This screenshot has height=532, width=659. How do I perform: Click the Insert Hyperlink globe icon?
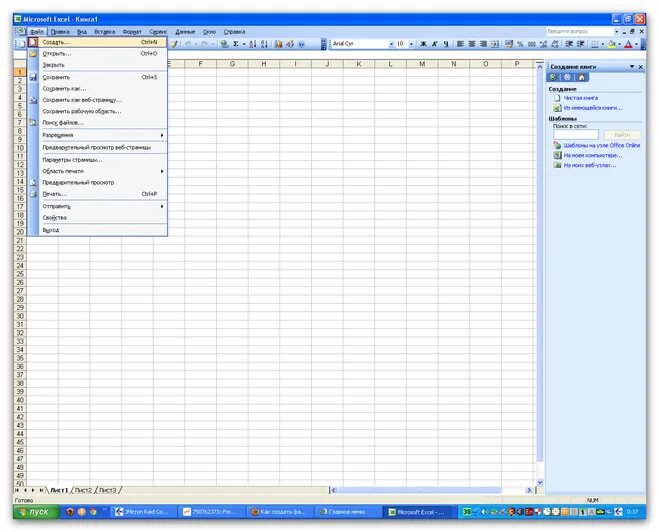pos(225,44)
